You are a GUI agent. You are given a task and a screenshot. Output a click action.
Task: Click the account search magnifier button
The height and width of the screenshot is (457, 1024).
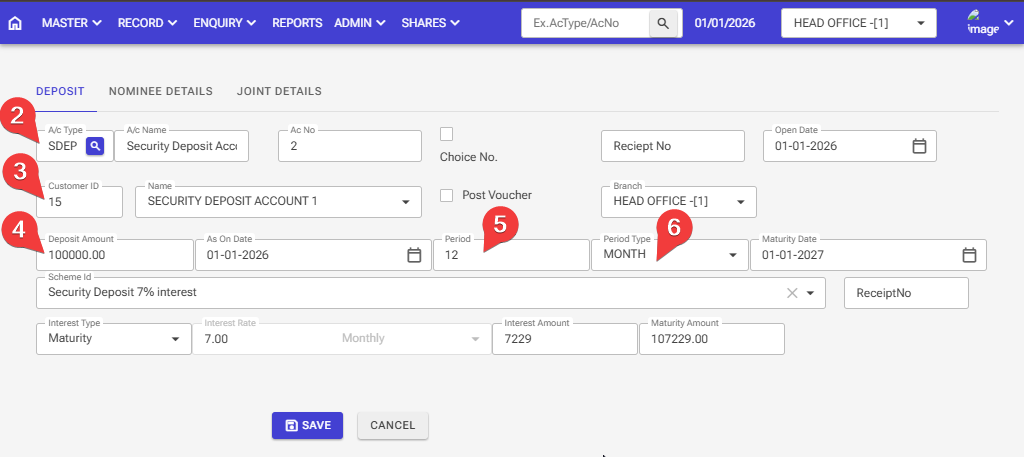663,22
